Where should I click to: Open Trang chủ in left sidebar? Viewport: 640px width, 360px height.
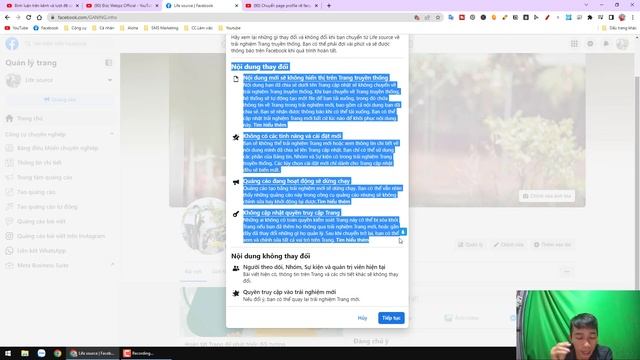pyautogui.click(x=29, y=118)
